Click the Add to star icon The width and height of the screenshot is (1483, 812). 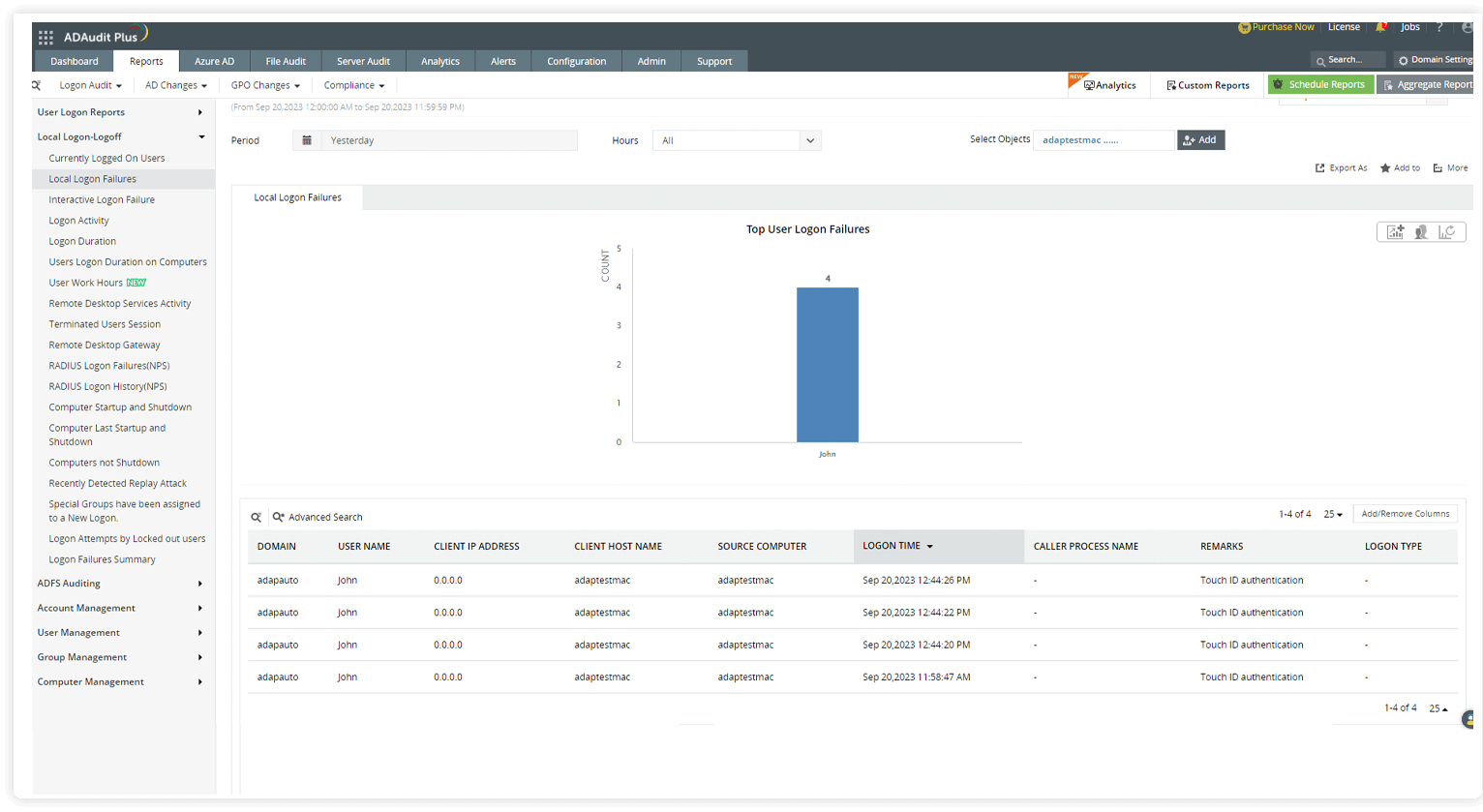(1385, 168)
